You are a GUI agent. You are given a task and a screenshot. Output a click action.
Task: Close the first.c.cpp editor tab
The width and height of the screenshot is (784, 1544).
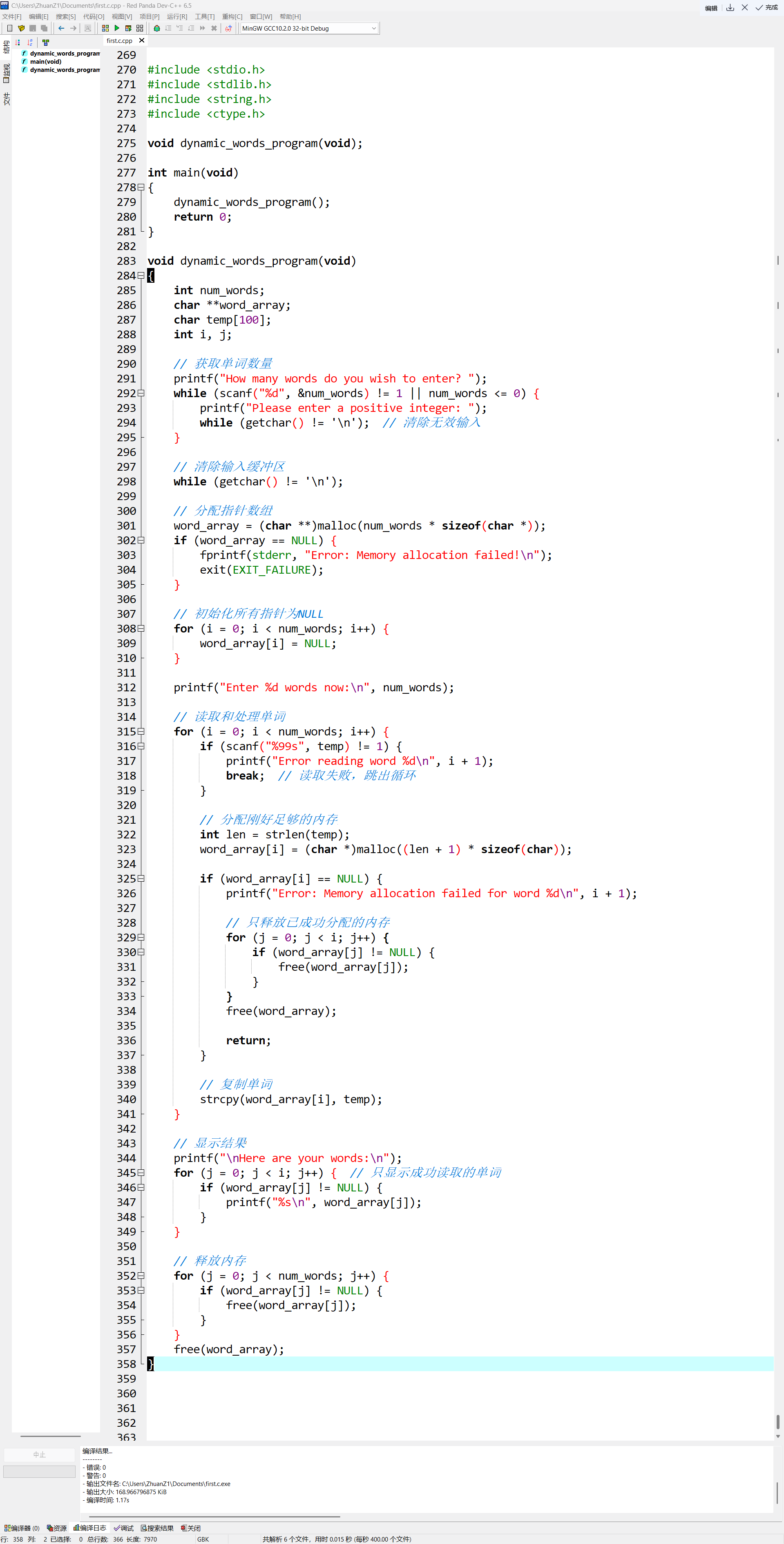141,41
